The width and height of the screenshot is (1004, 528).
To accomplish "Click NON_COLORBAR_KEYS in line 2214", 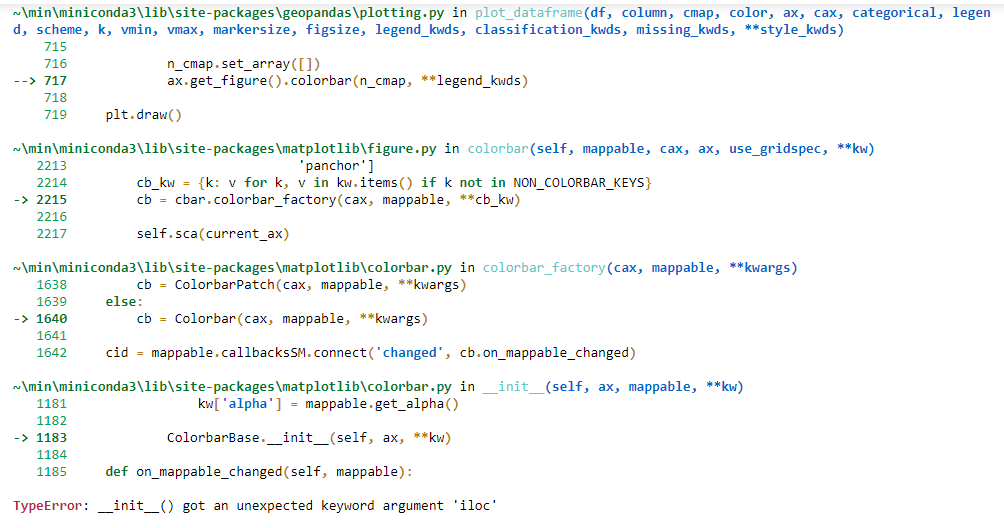I will point(579,183).
